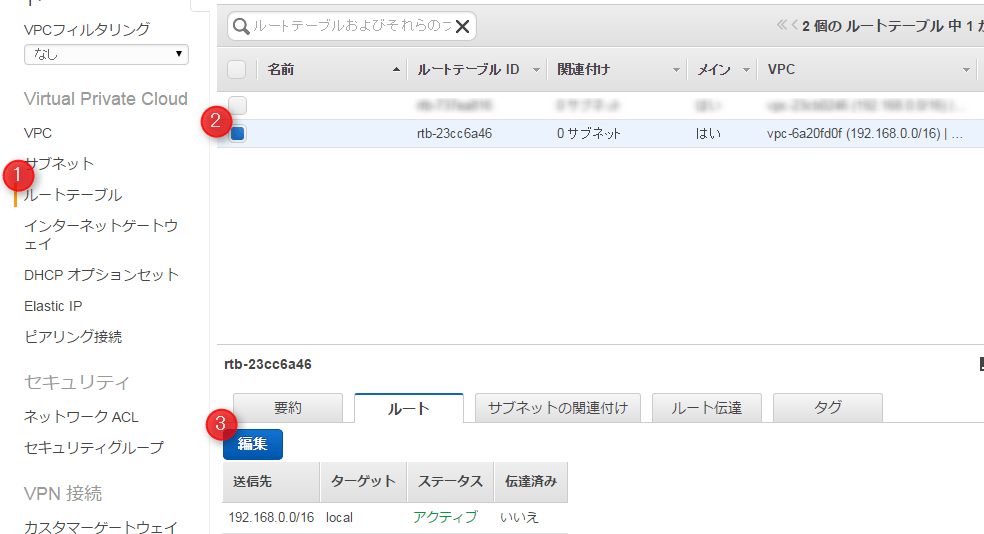
Task: Open インターネットゲートウェイ in sidebar
Action: pyautogui.click(x=100, y=235)
